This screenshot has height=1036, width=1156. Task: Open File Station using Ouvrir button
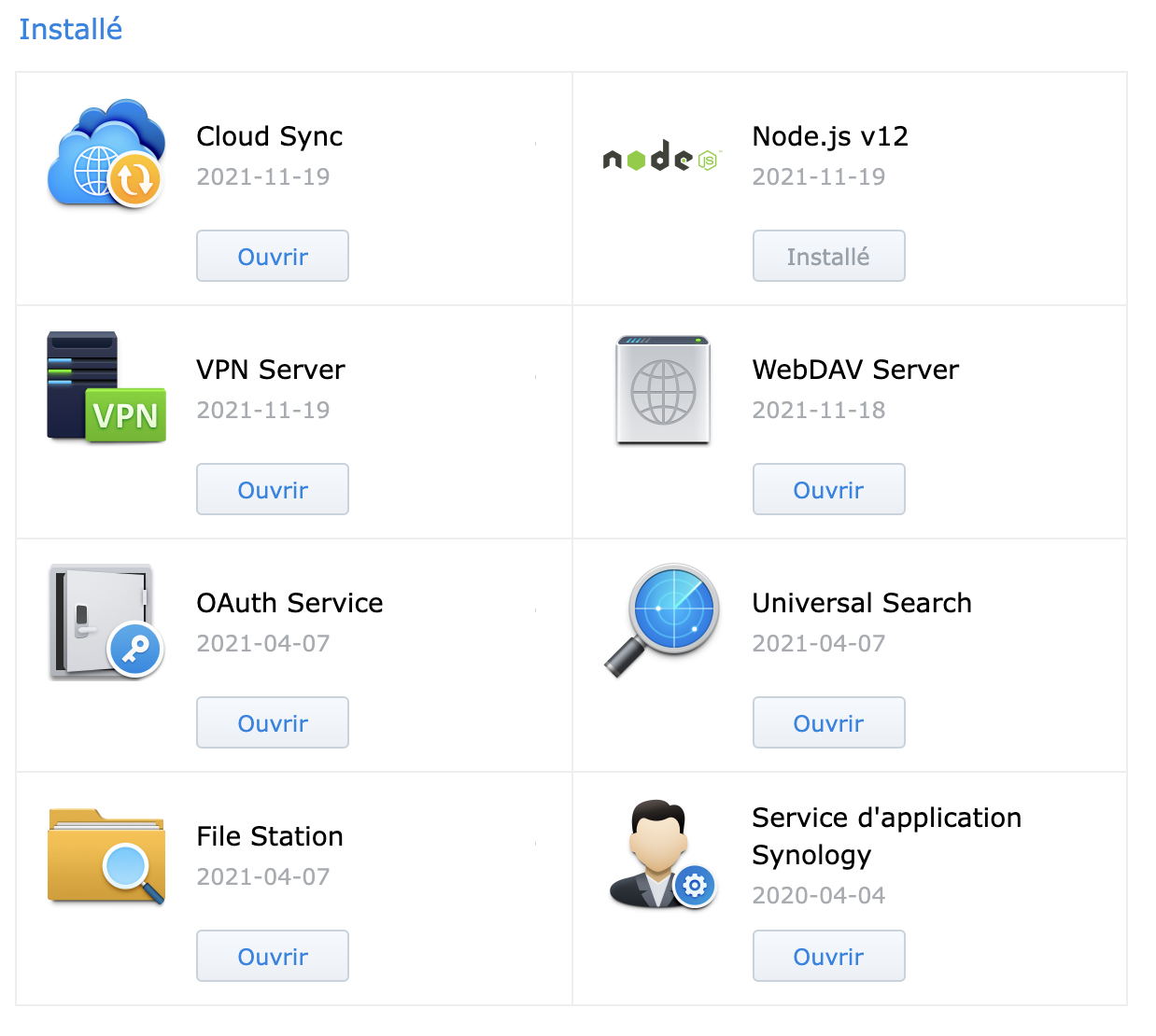click(273, 957)
